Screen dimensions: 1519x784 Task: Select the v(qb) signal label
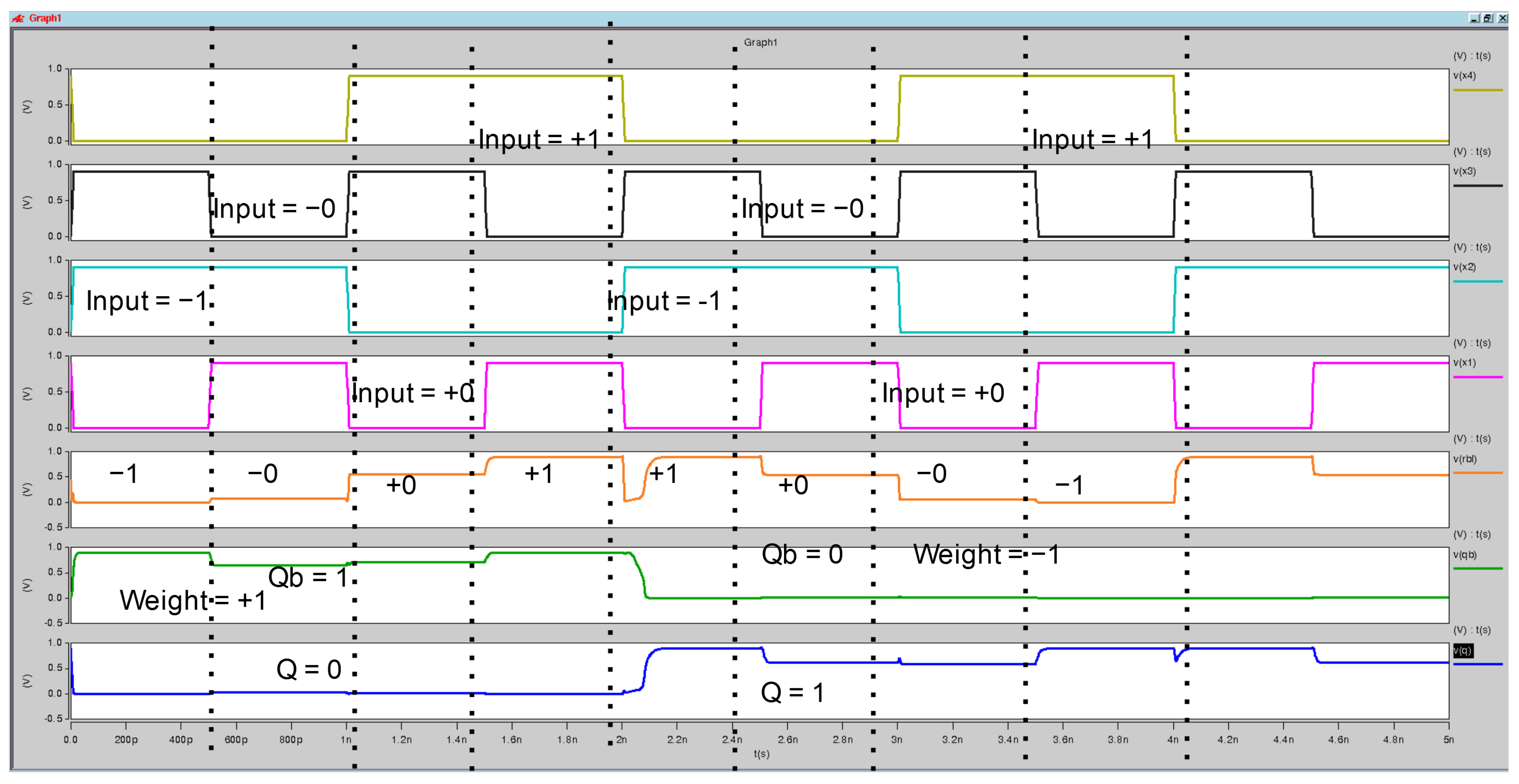(1465, 555)
